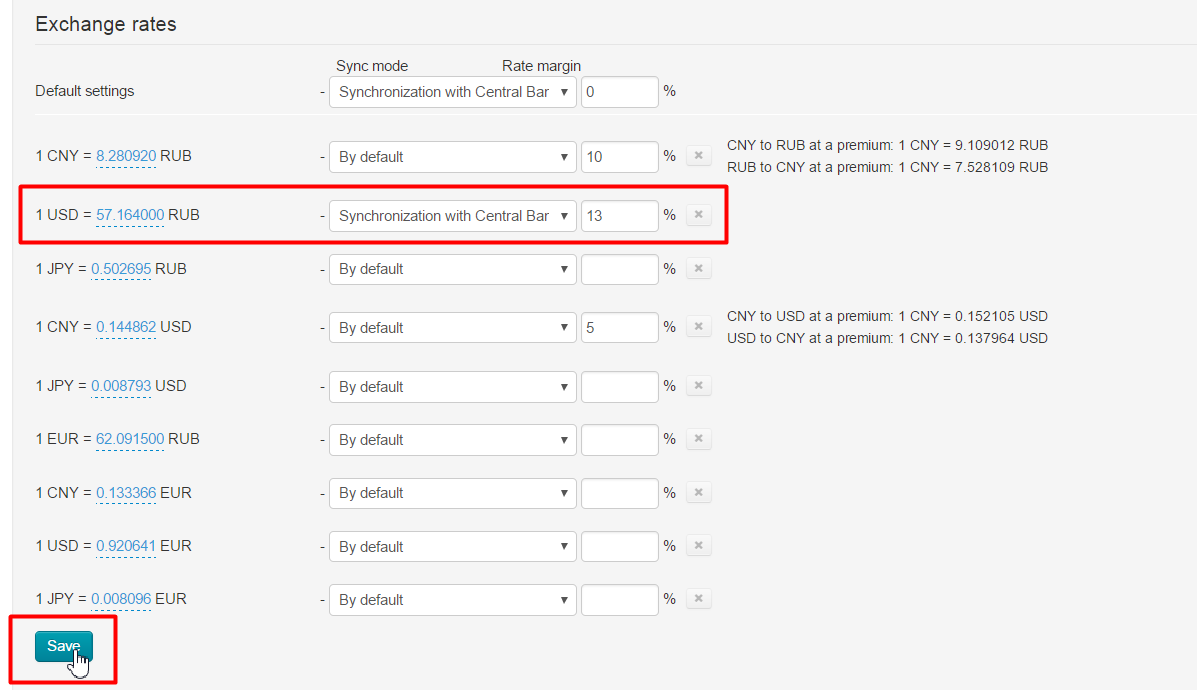Screen dimensions: 1197x690
Task: Edit the 0.144862 CNY to USD rate link
Action: pyautogui.click(x=126, y=327)
